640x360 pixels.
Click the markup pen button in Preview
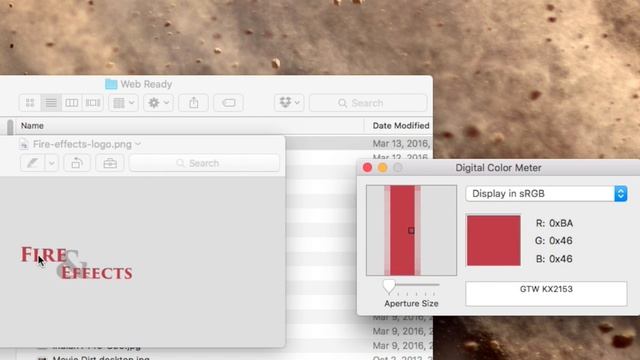(x=32, y=163)
